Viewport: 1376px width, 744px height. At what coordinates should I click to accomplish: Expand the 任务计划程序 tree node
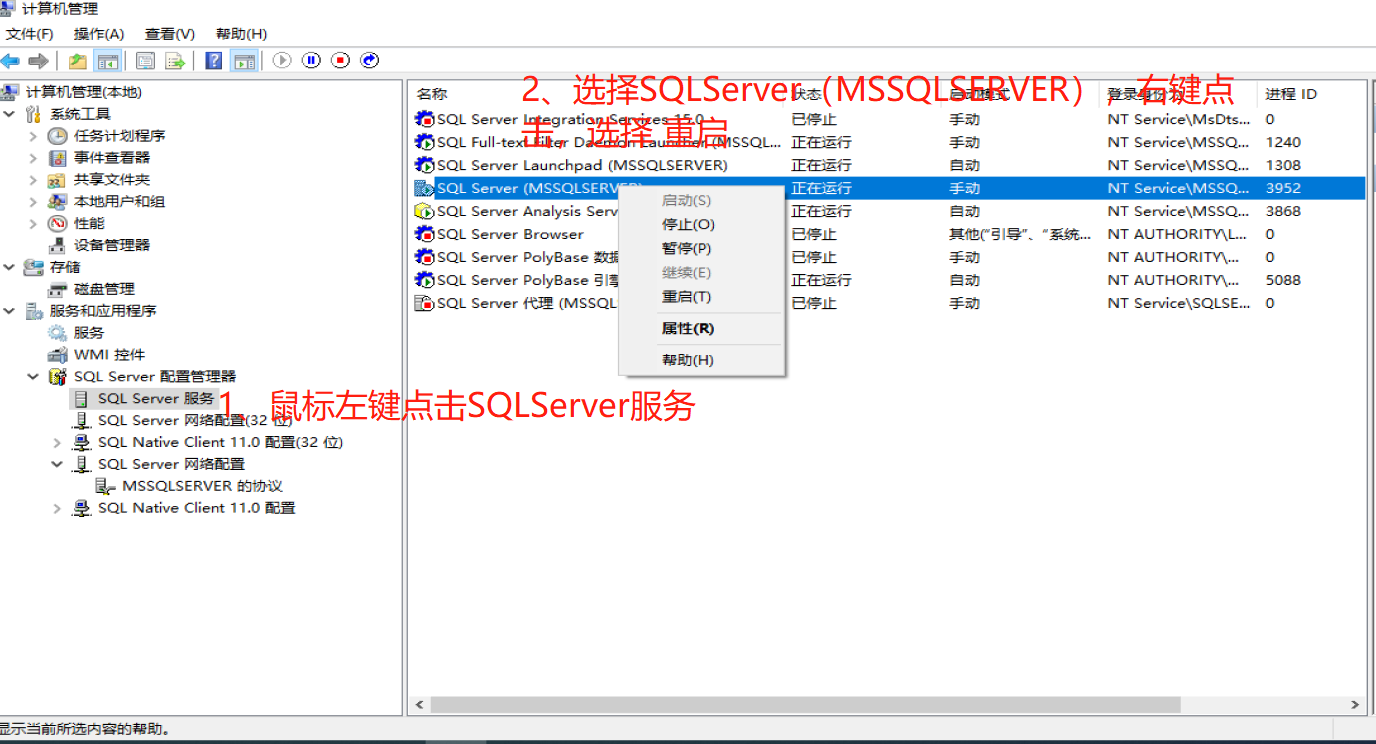click(33, 136)
